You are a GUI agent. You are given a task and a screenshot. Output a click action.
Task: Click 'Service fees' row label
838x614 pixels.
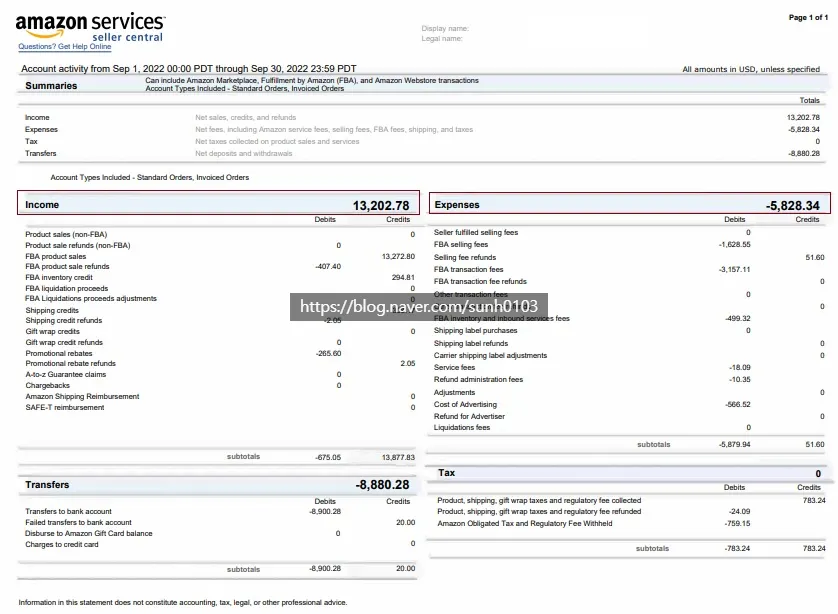454,368
